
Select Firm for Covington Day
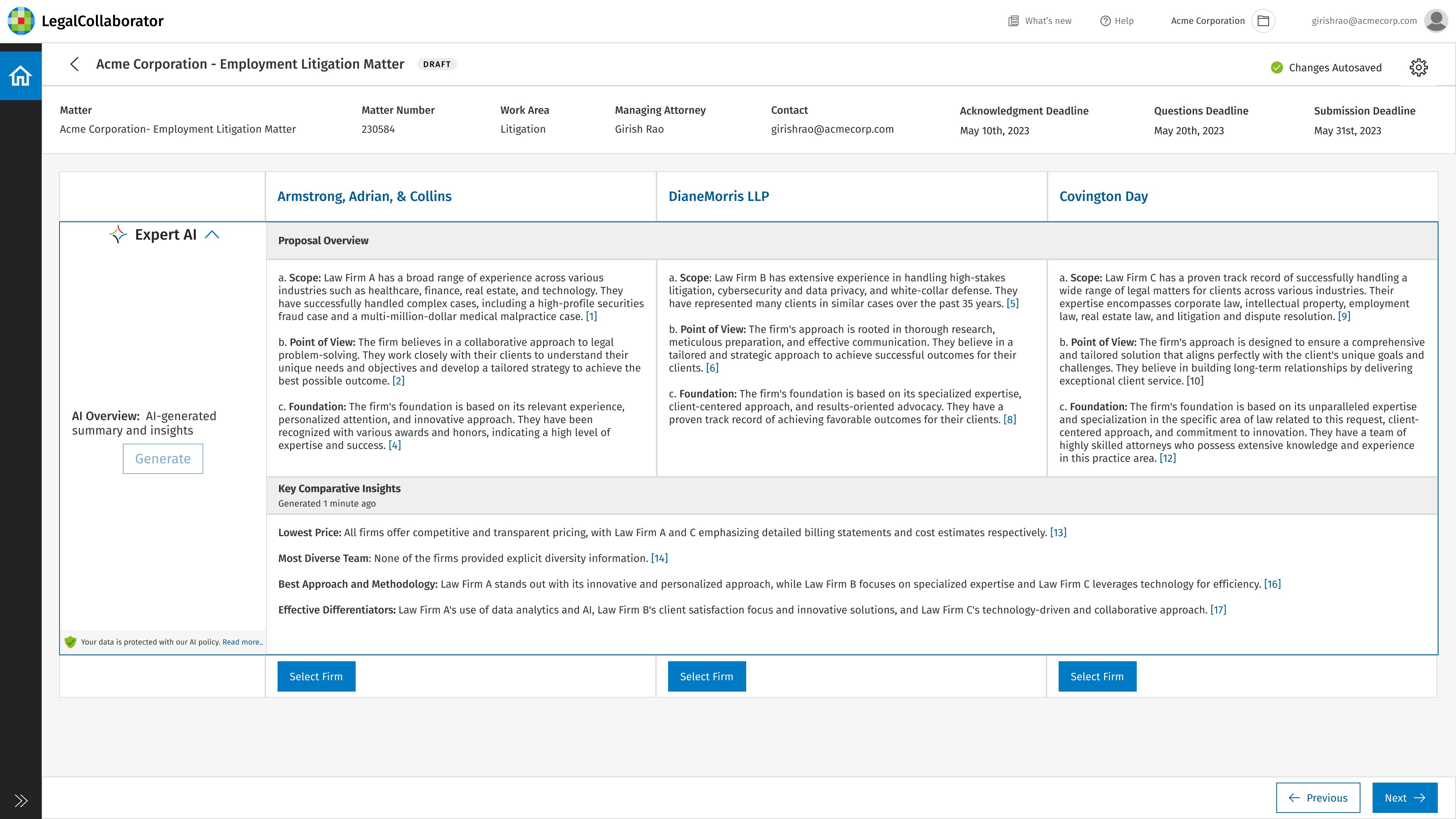coord(1097,676)
